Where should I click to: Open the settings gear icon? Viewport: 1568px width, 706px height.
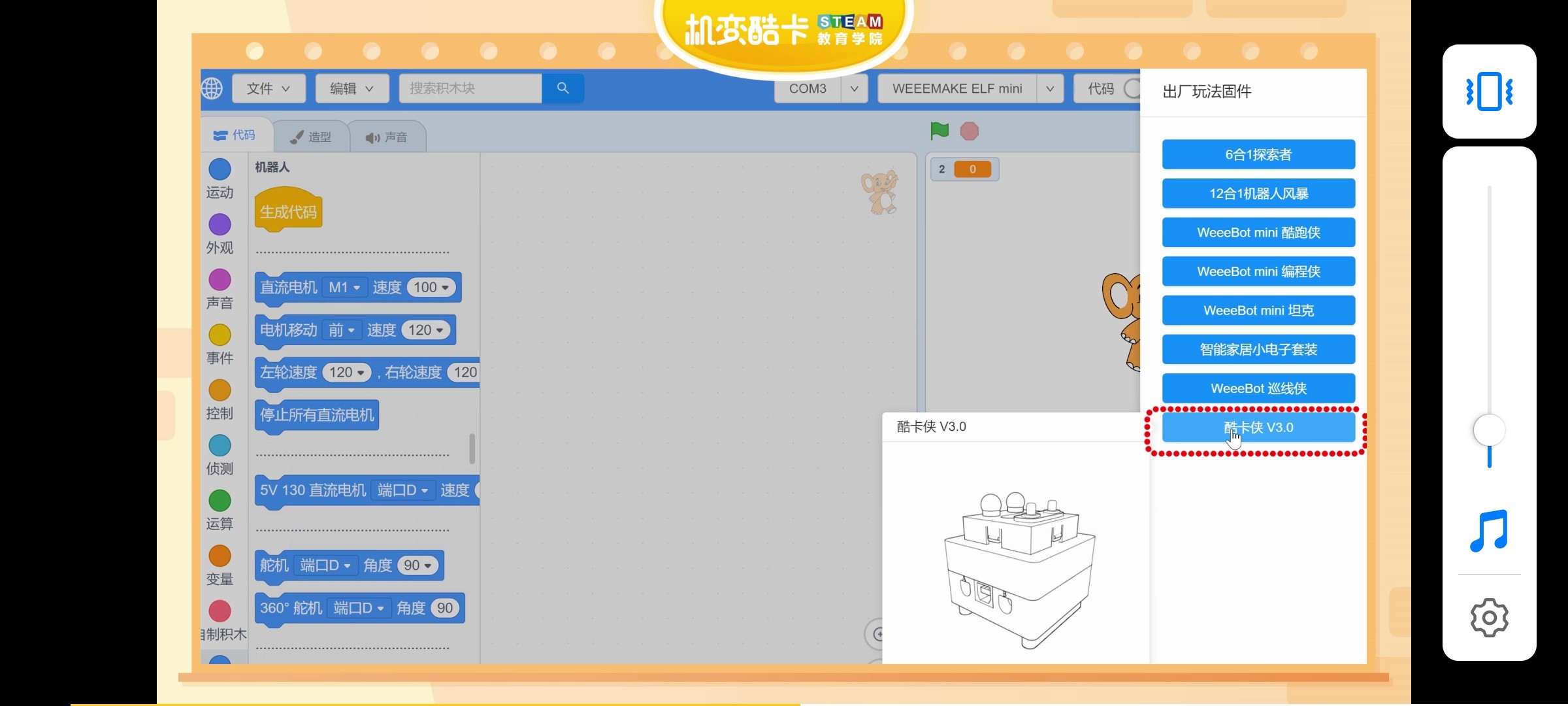pos(1490,617)
